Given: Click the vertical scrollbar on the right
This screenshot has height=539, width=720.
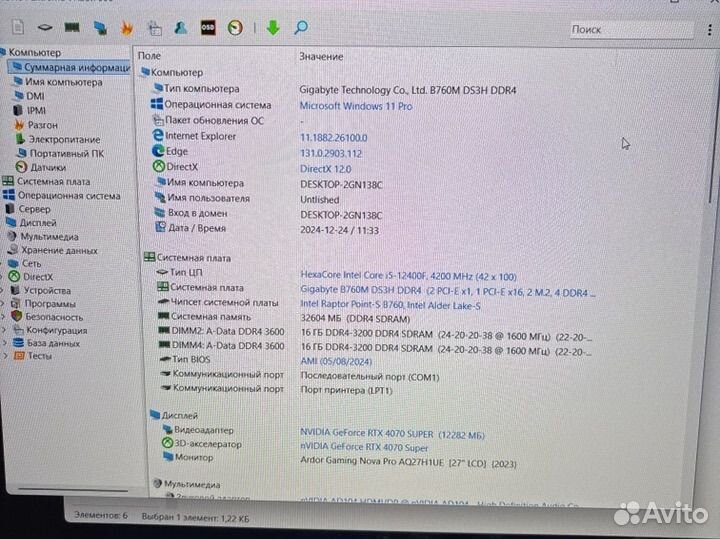Looking at the screenshot, I should point(713,124).
